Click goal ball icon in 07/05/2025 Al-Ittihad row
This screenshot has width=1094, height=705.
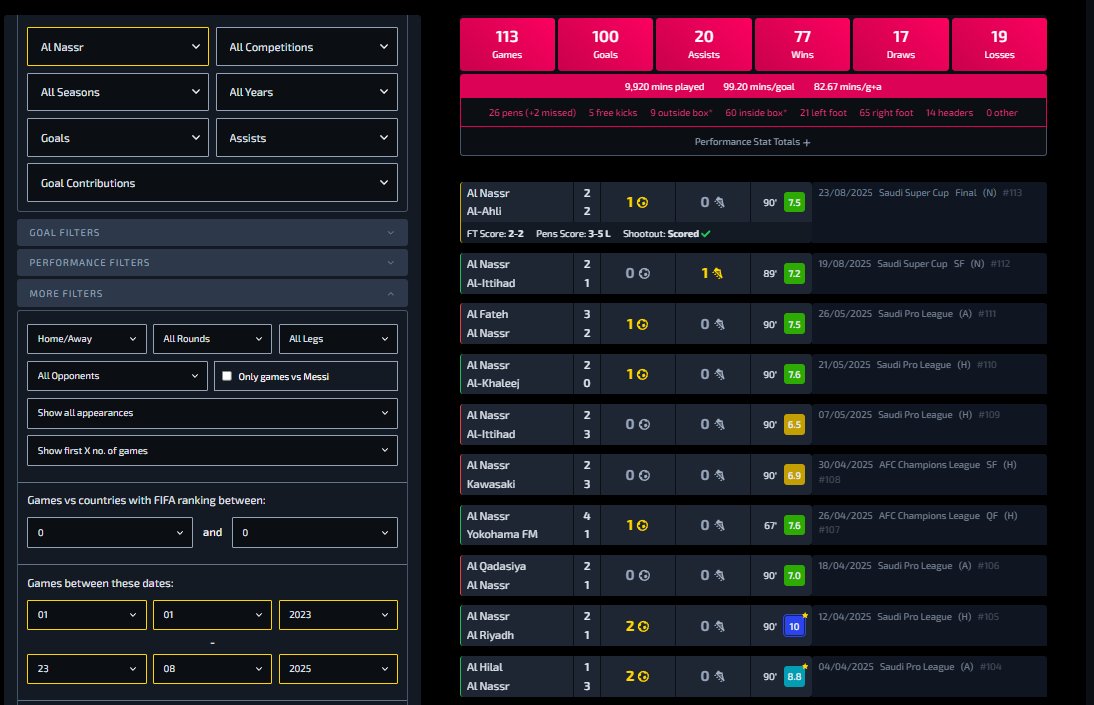[645, 424]
